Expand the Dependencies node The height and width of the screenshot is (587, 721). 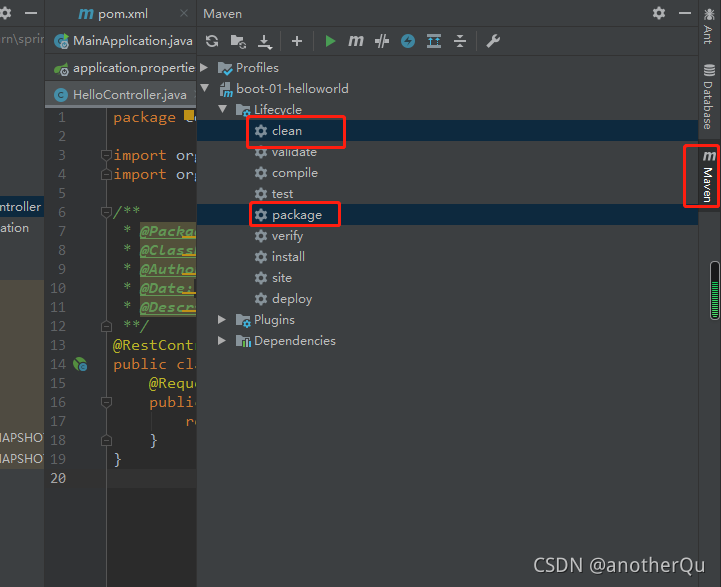[222, 341]
